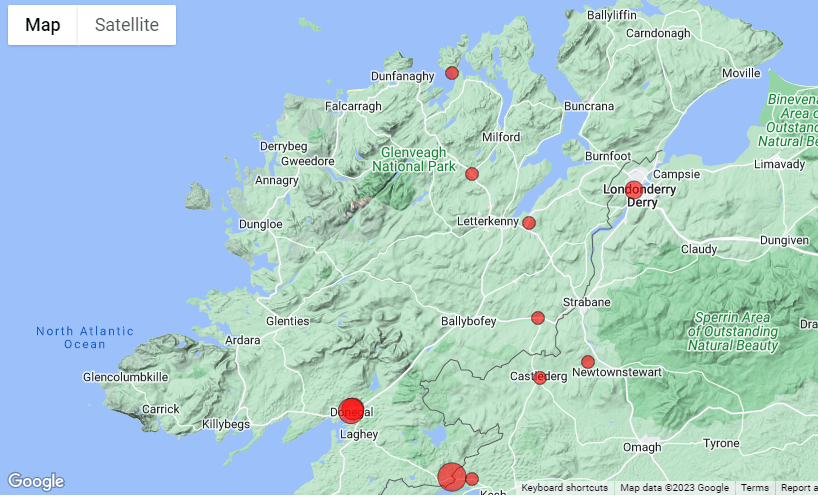Select the red marker at Letterkenny
Image resolution: width=818 pixels, height=502 pixels.
coord(529,223)
